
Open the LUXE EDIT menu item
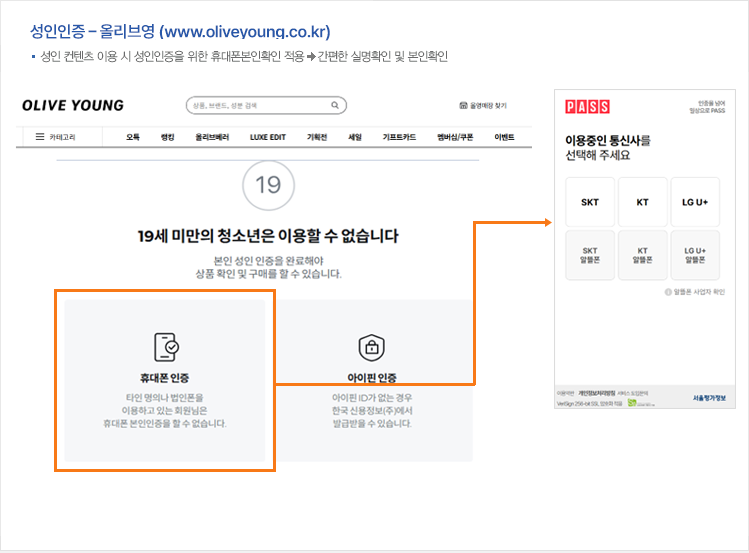pos(268,137)
